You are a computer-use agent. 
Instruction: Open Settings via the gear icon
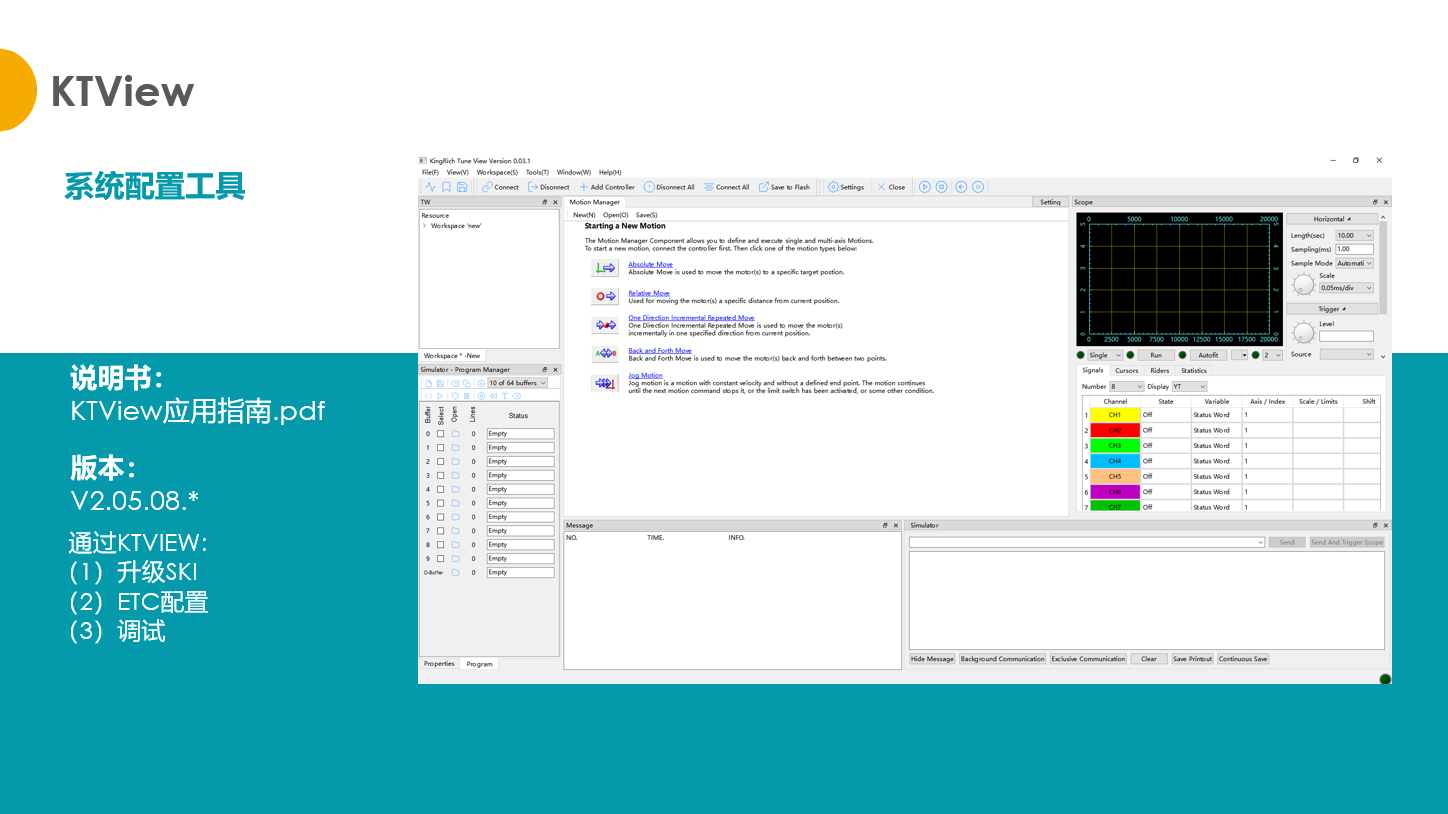pos(833,187)
